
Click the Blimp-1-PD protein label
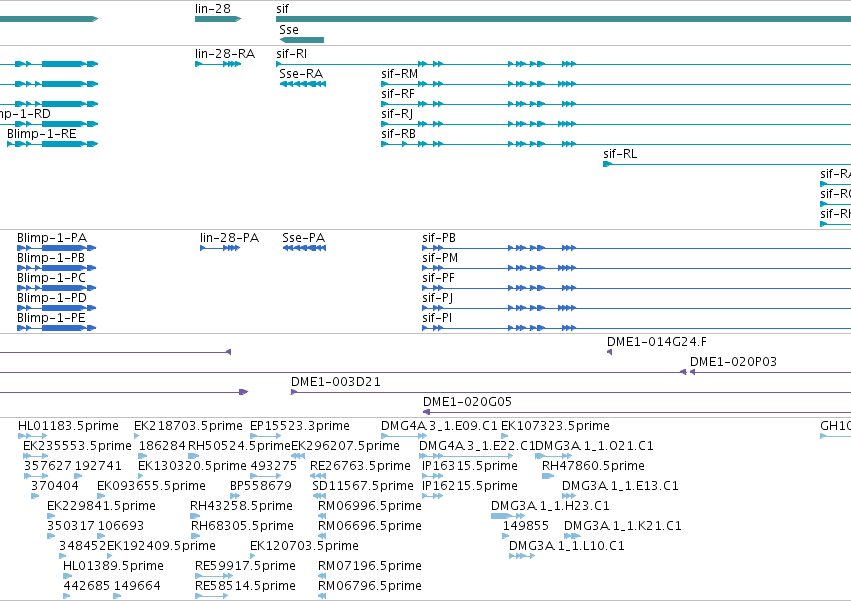pyautogui.click(x=52, y=298)
